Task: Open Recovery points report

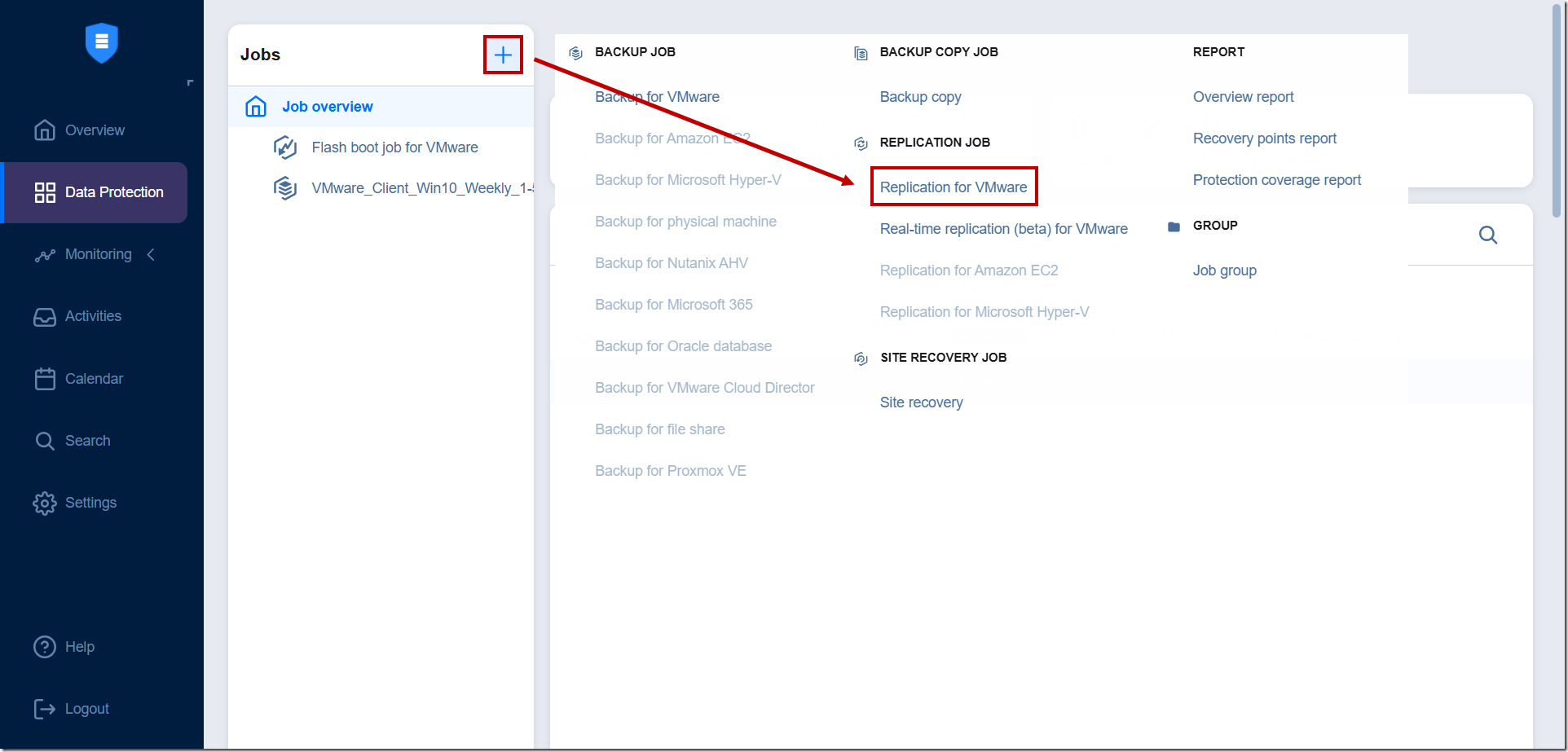Action: 1264,139
